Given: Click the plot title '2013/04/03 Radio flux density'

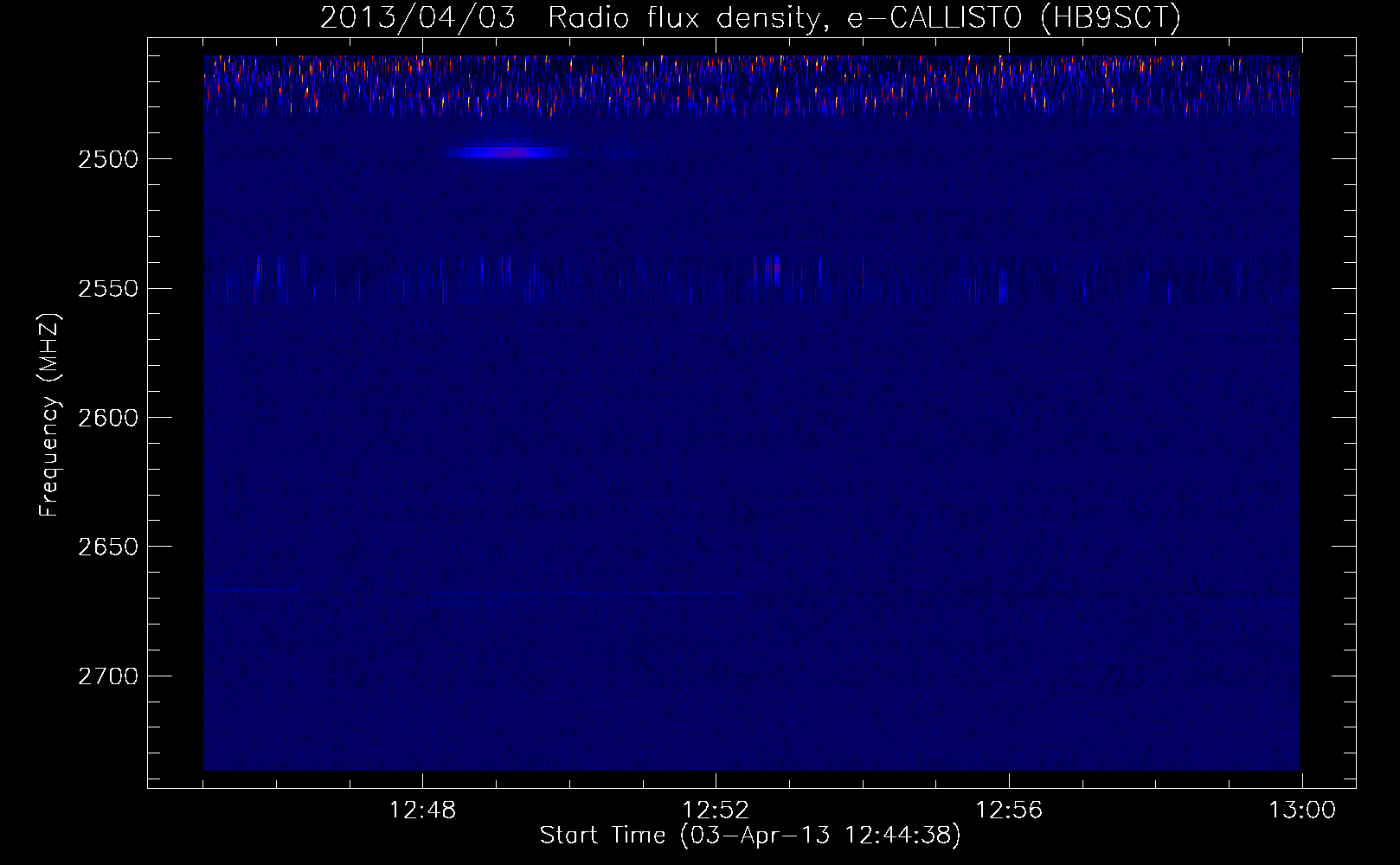Looking at the screenshot, I should tap(749, 17).
